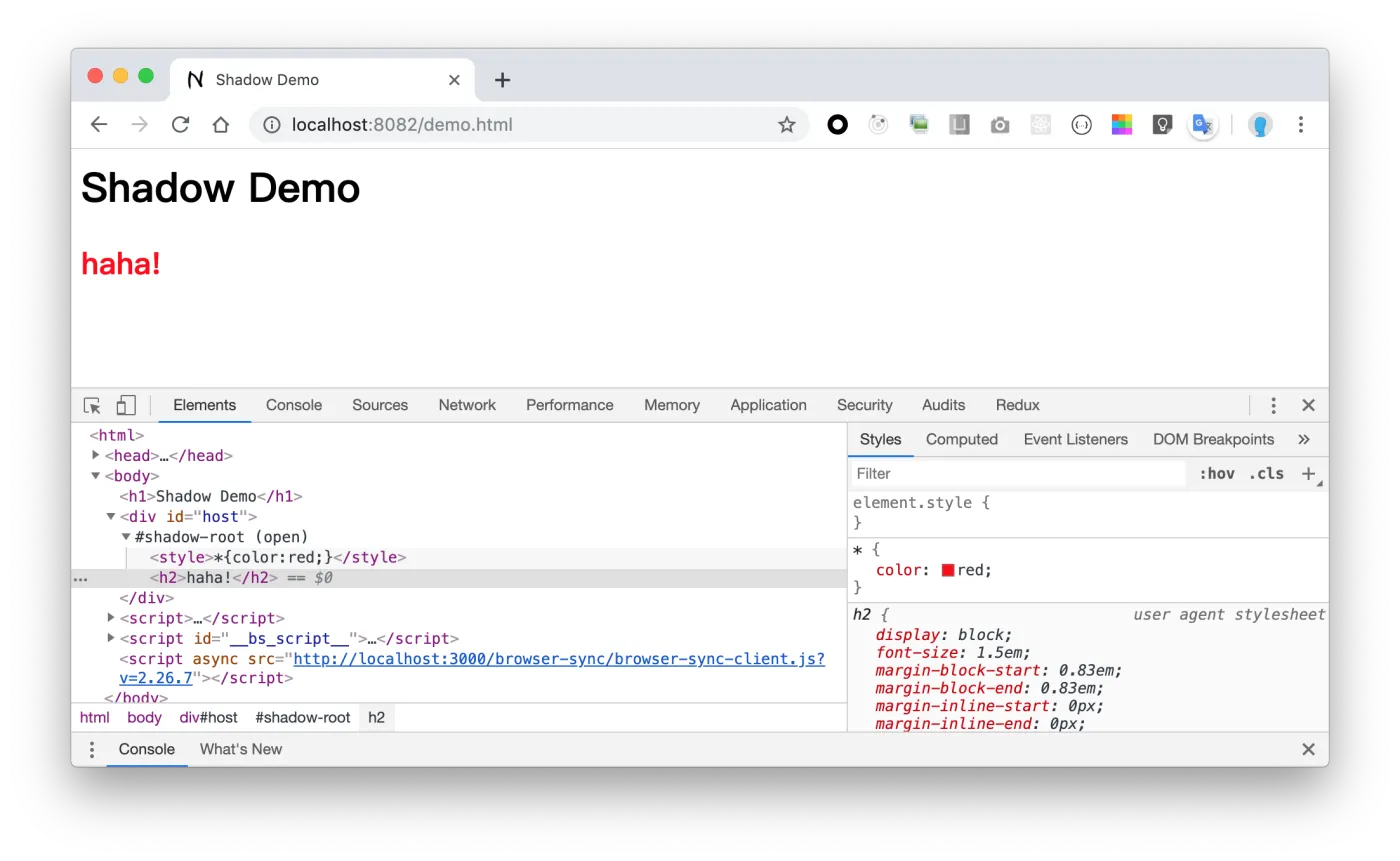1400x861 pixels.
Task: Add a new style rule with plus
Action: pyautogui.click(x=1308, y=474)
